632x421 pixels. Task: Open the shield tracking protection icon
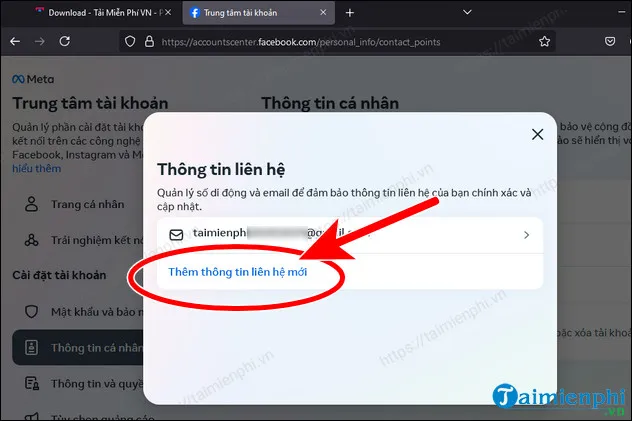pyautogui.click(x=130, y=41)
